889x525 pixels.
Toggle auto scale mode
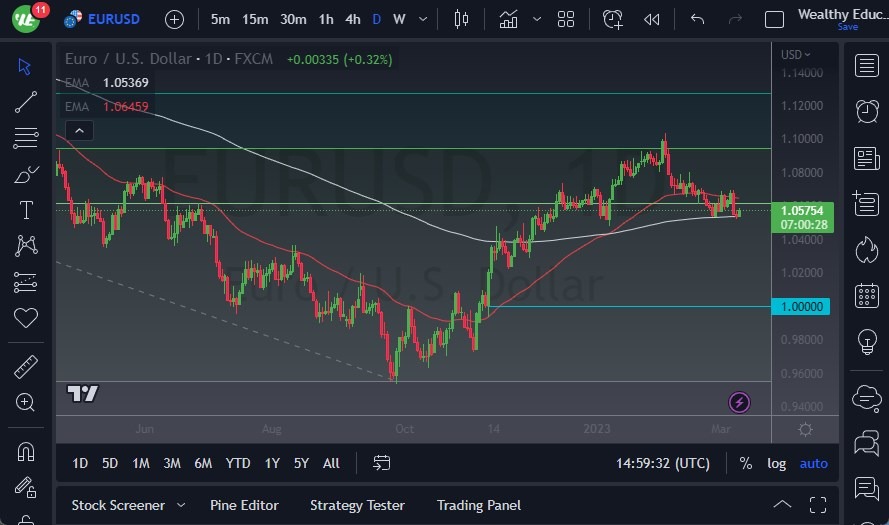[814, 463]
